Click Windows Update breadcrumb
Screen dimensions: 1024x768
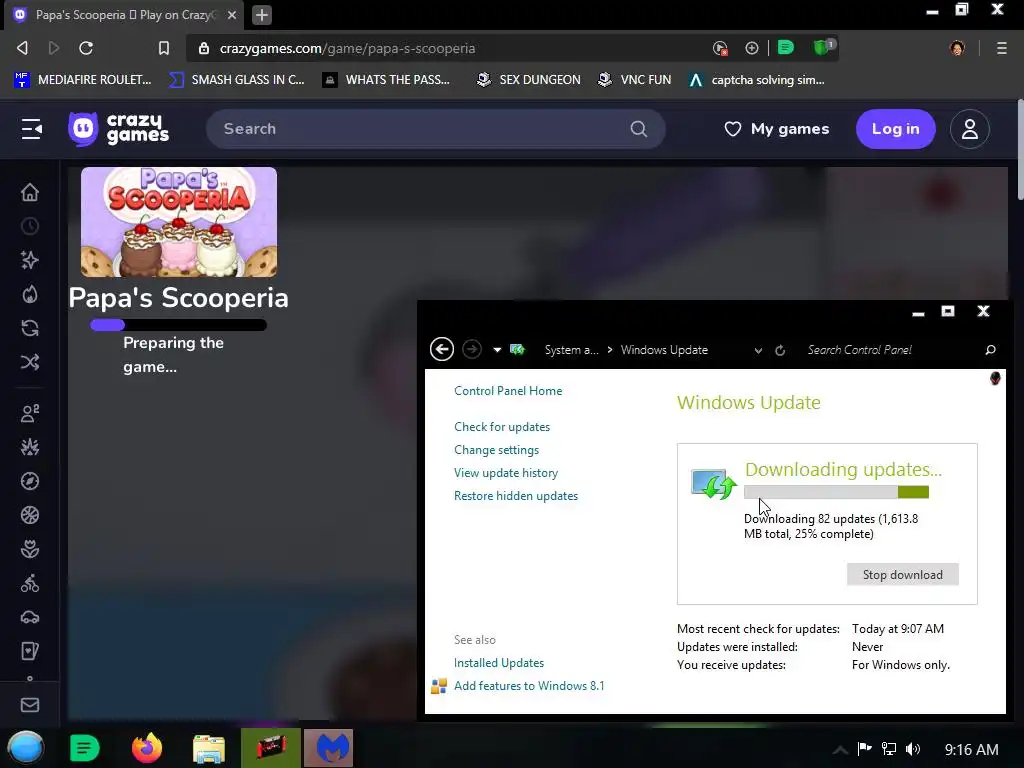(664, 349)
